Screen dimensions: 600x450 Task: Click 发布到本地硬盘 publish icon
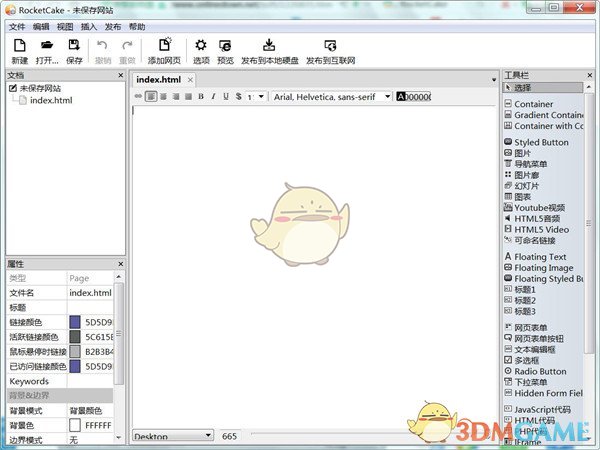point(269,45)
